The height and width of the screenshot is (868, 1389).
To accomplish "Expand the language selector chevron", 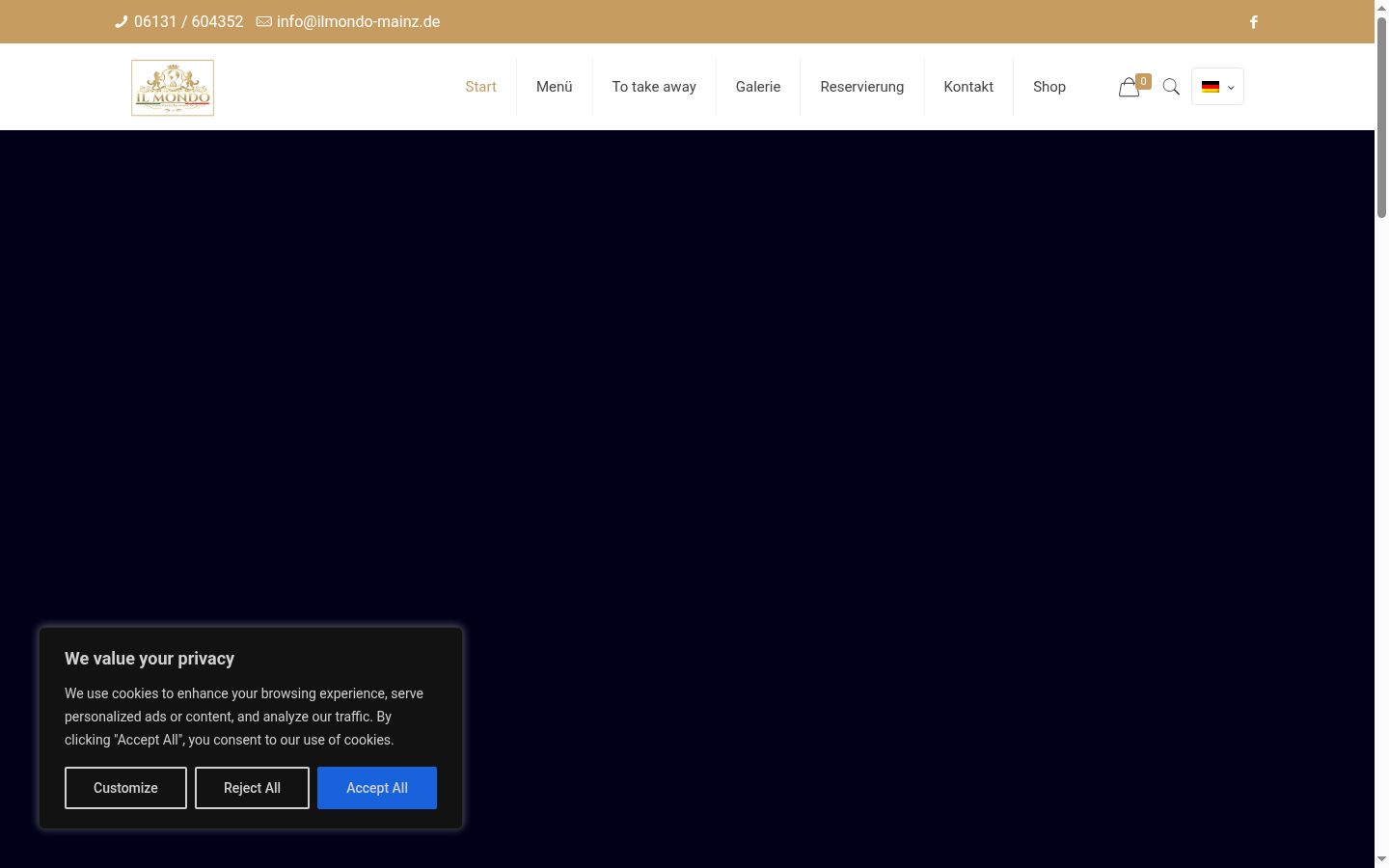I will pyautogui.click(x=1231, y=88).
